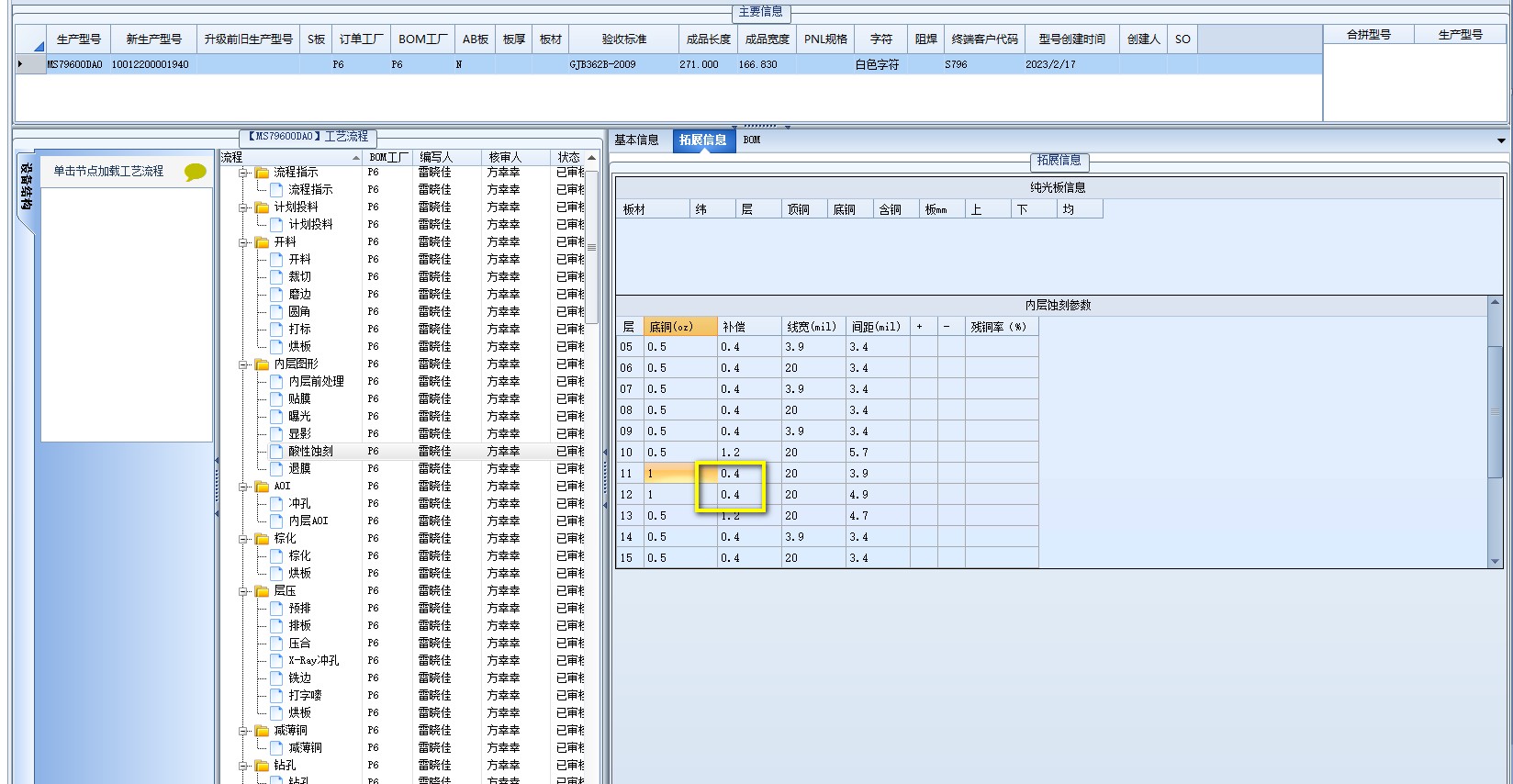Screen dimensions: 1513x784
Task: Click the 间距 cell showing 4.9
Action: (878, 494)
